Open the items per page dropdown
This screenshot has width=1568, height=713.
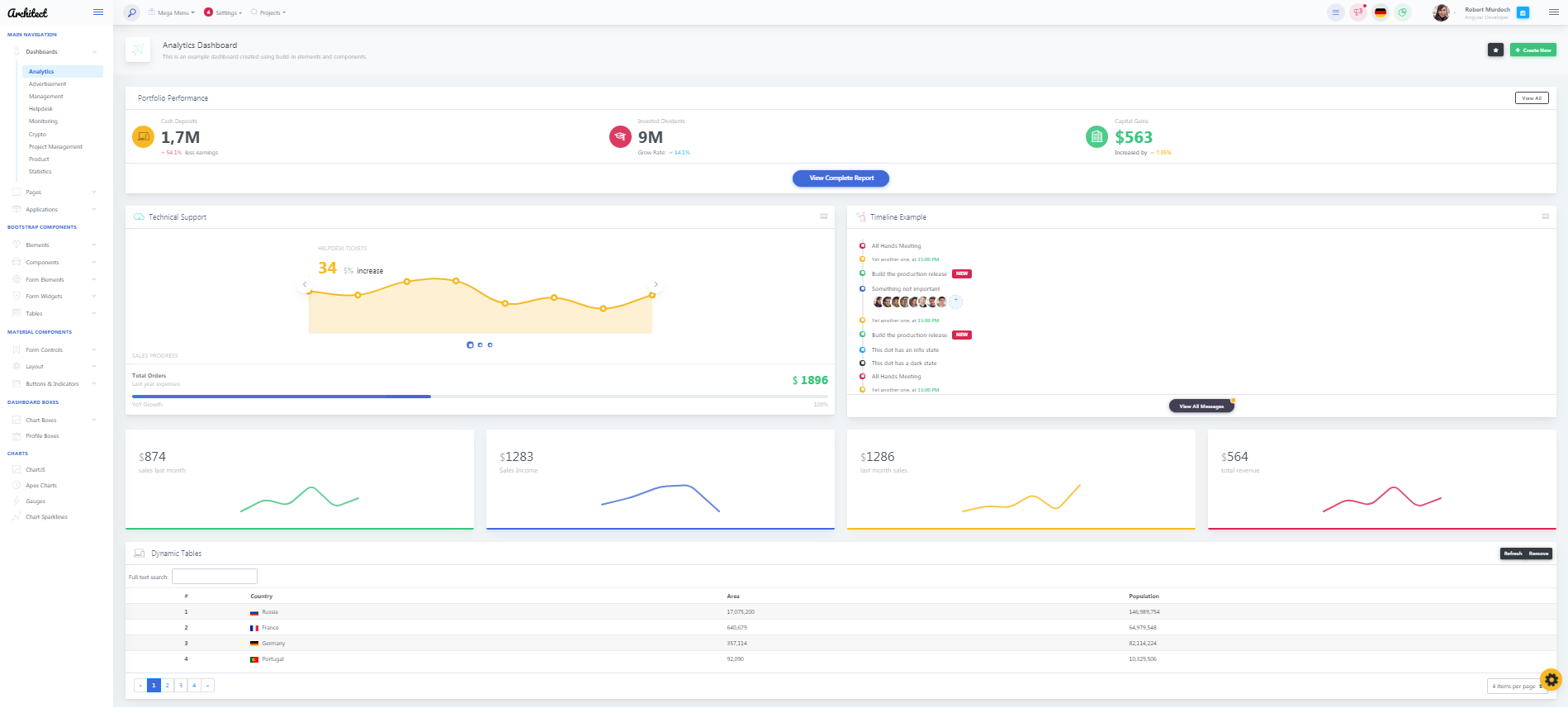[x=1516, y=686]
